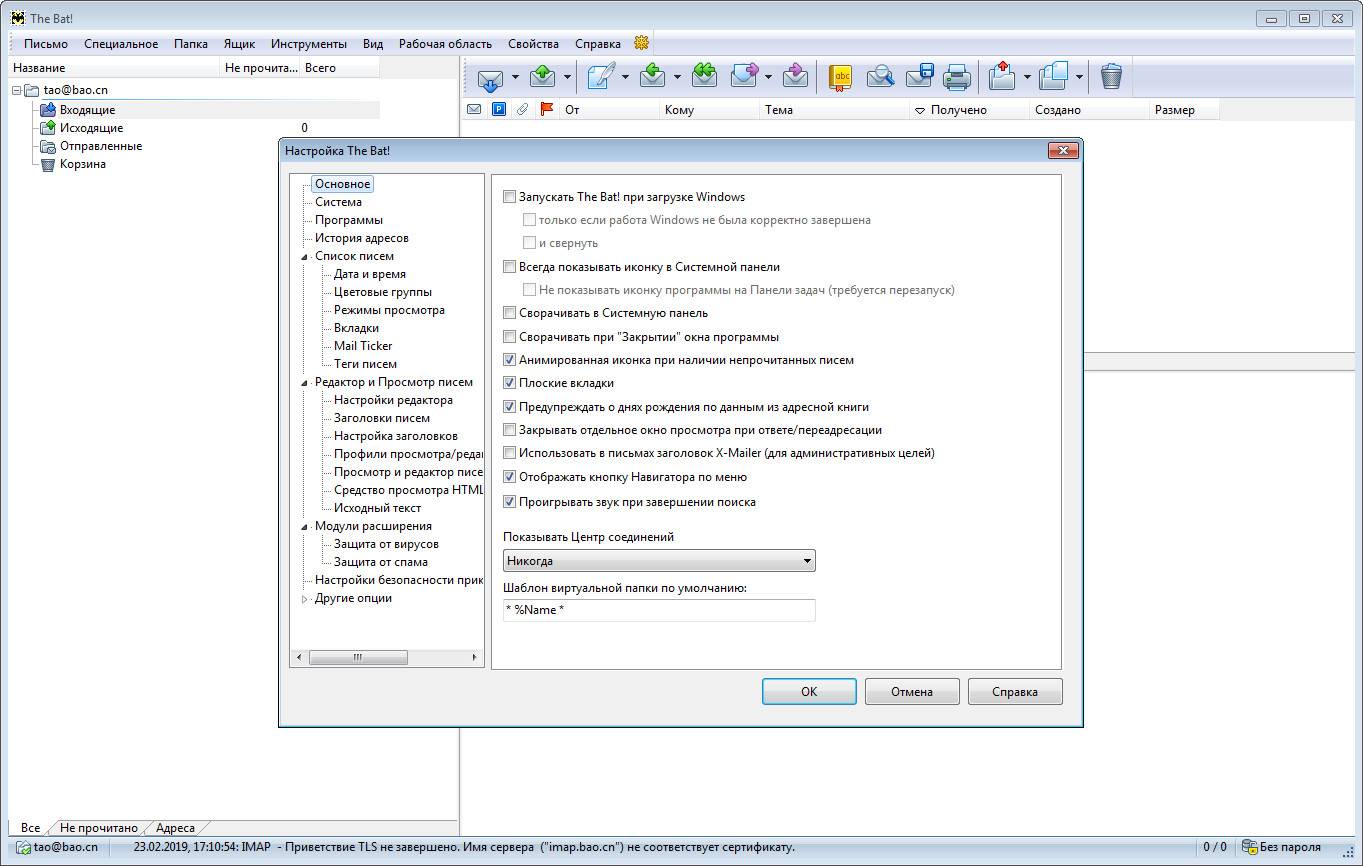Open the Рабочая область menu
The image size is (1363, 866).
(x=445, y=44)
